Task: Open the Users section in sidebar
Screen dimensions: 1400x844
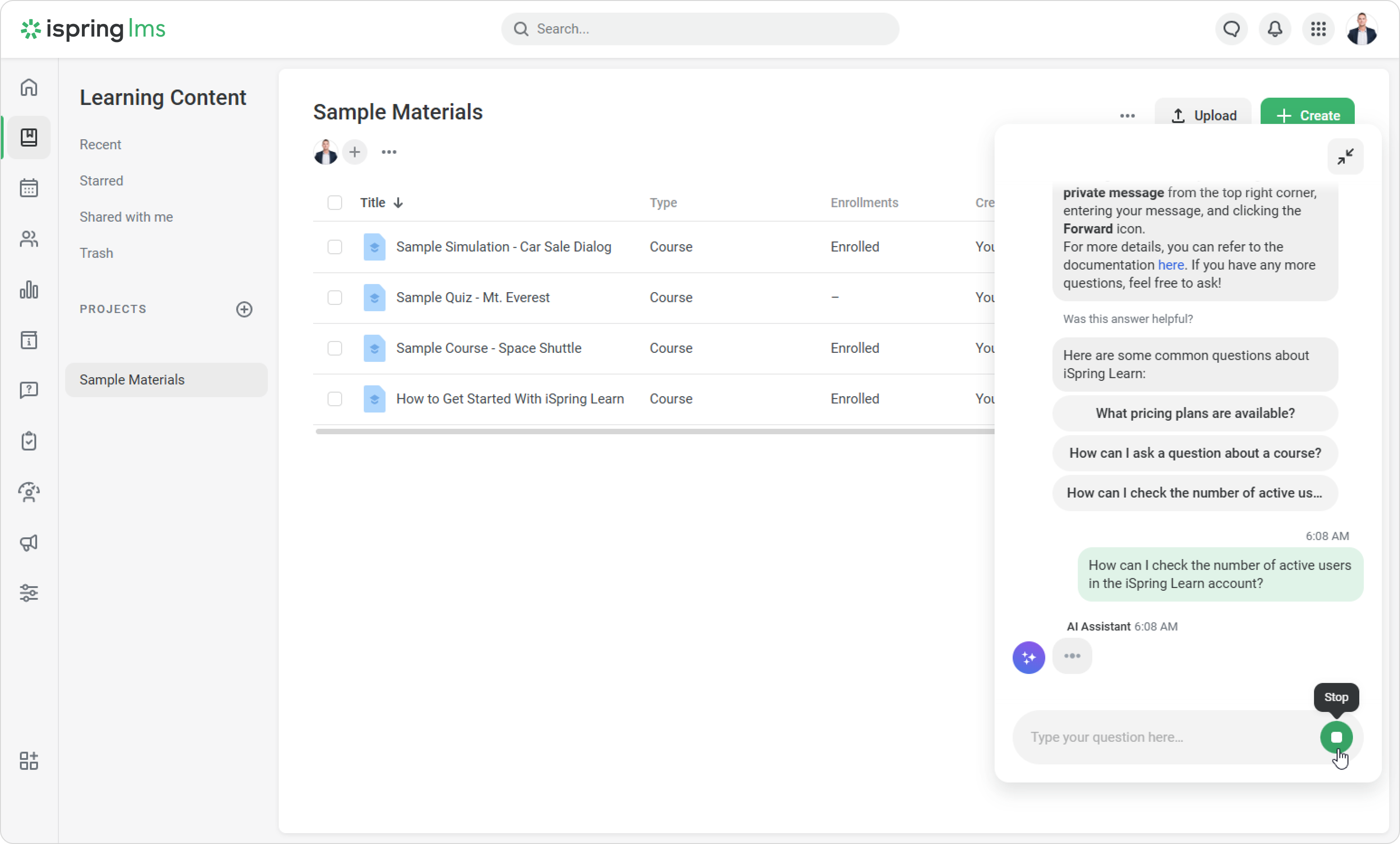Action: tap(29, 239)
